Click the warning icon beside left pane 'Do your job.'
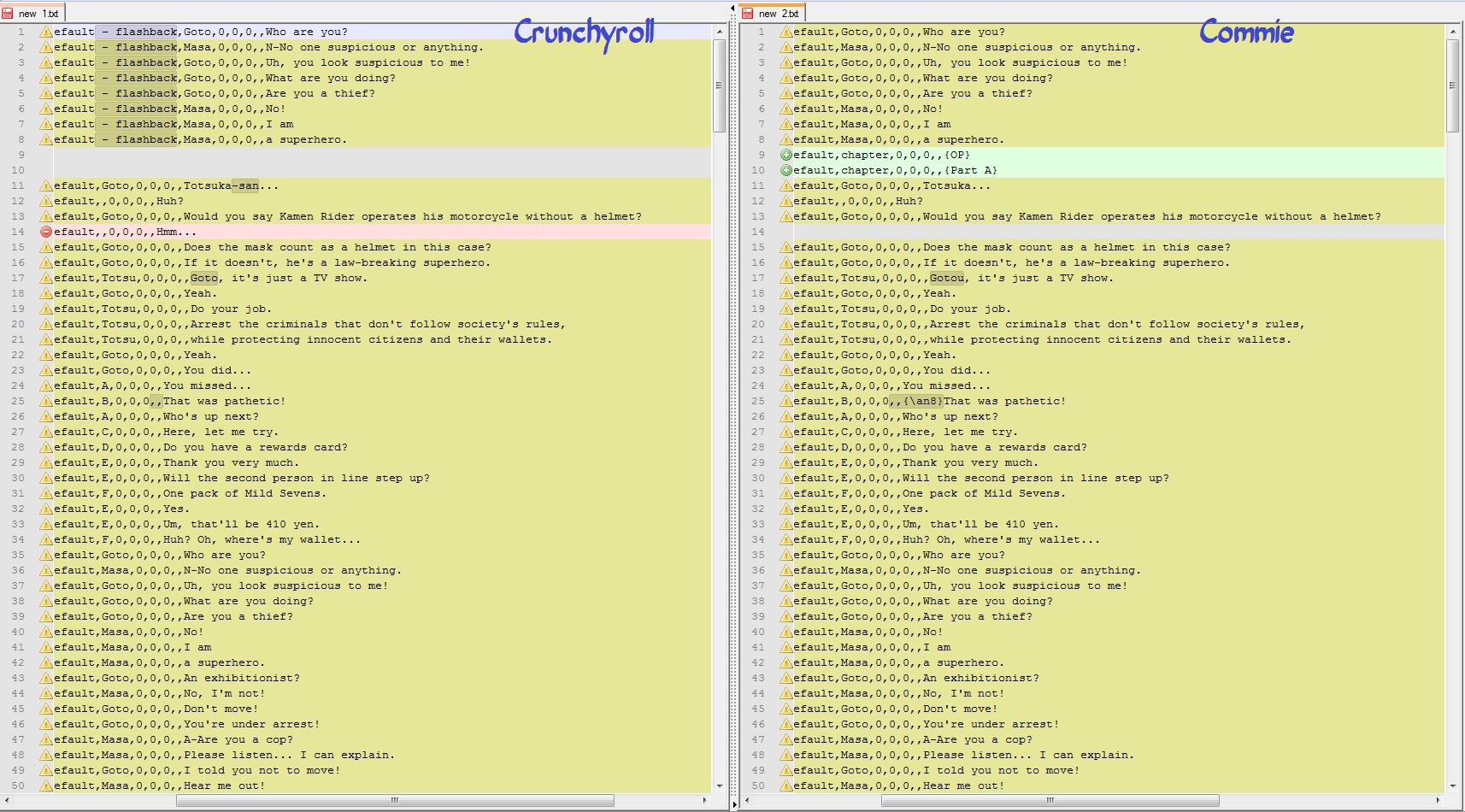The width and height of the screenshot is (1465, 812). (x=46, y=309)
